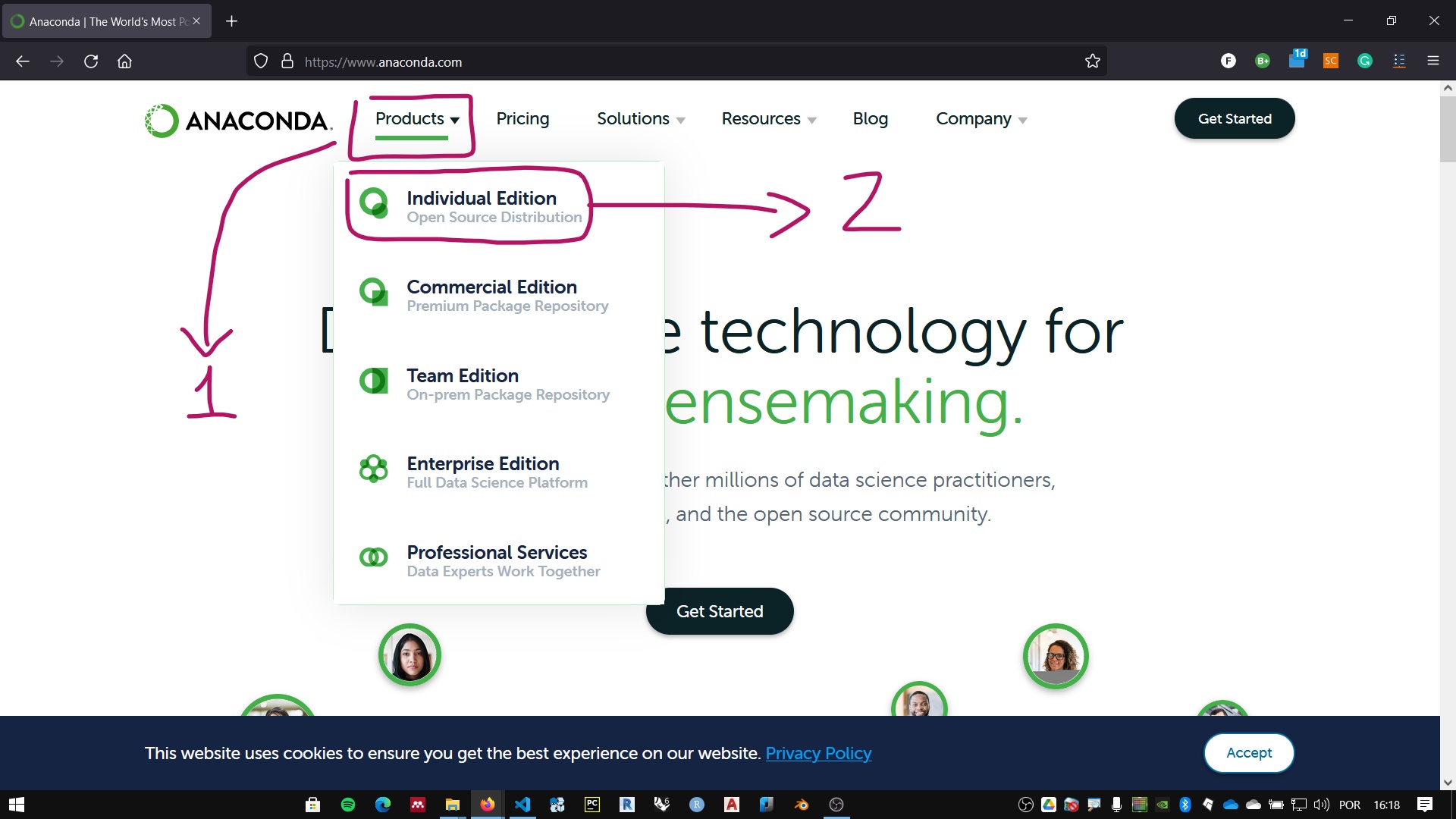1456x819 pixels.
Task: Open the list-style extension icon
Action: tap(1399, 61)
